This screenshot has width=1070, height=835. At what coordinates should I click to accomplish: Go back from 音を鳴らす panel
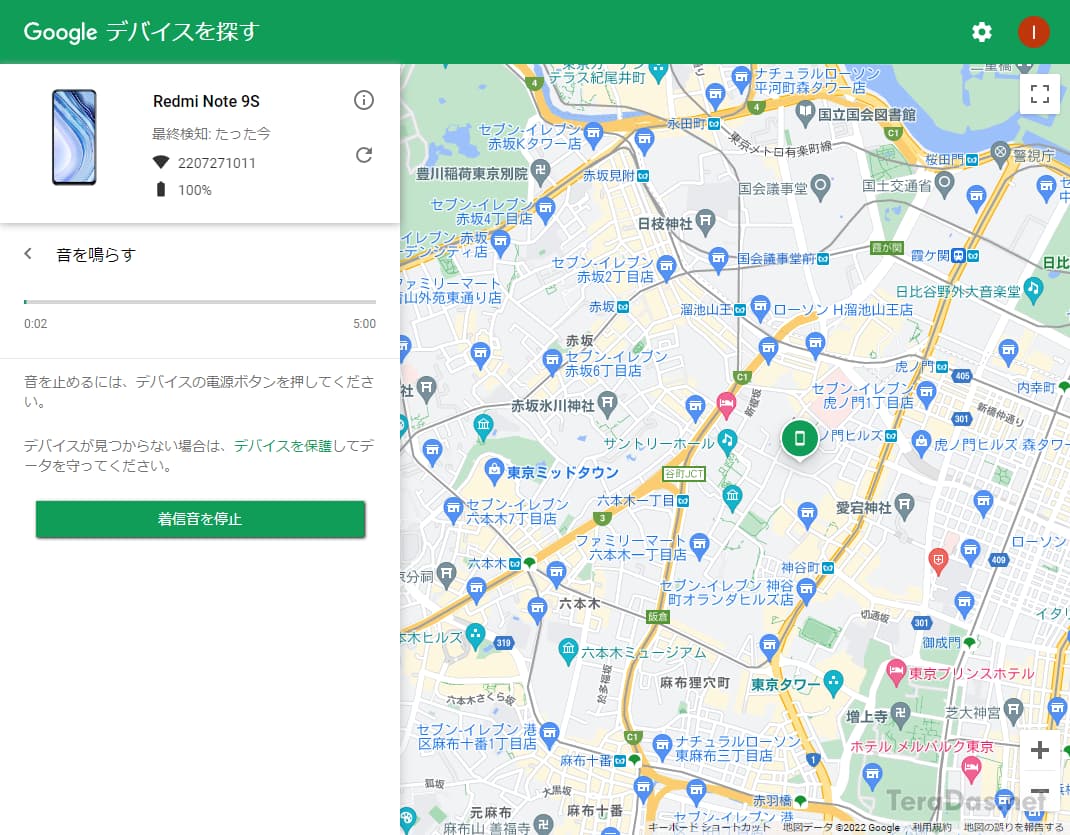click(28, 254)
